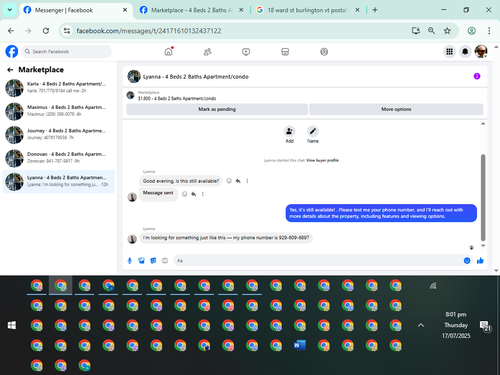
Task: Click the Name edit pencil icon
Action: click(313, 131)
